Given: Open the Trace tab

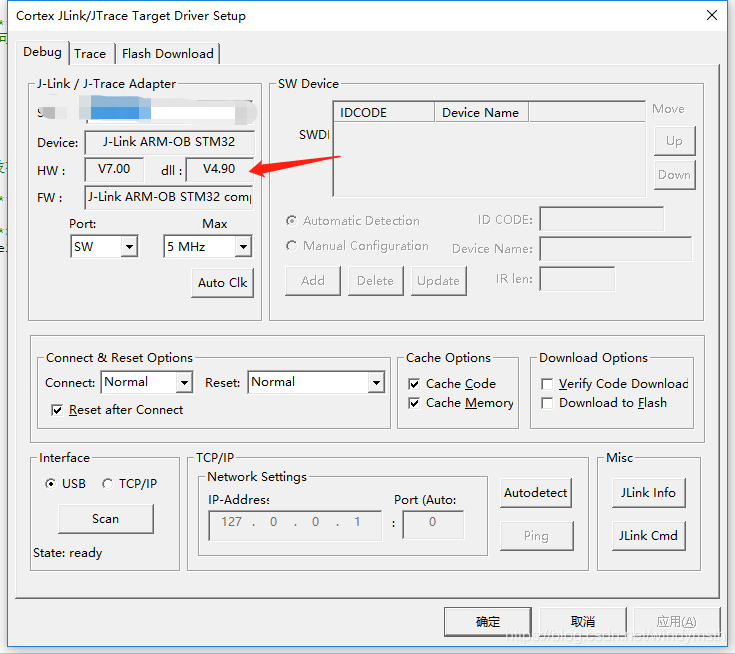Looking at the screenshot, I should click(x=90, y=54).
